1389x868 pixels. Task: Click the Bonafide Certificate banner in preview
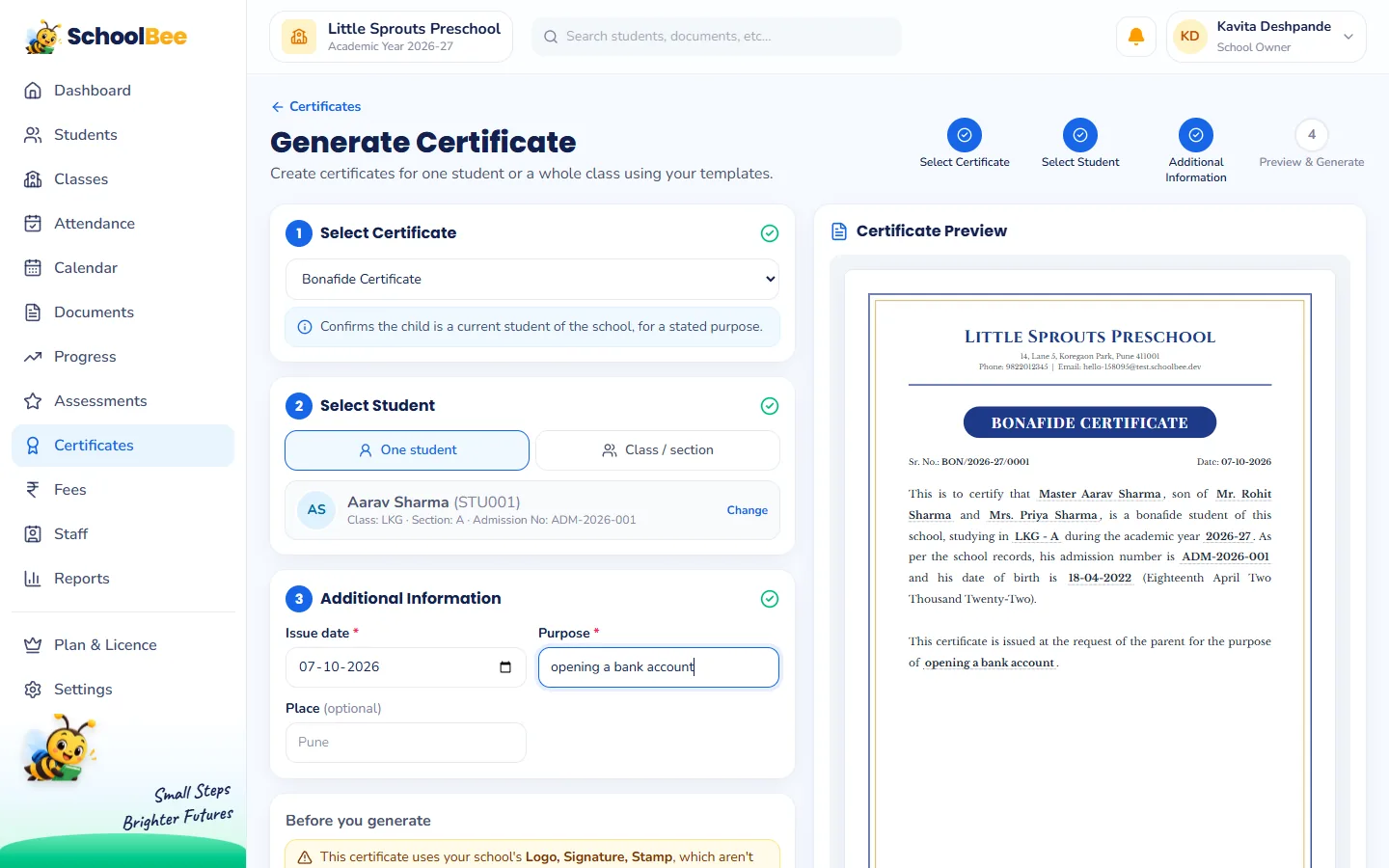click(x=1090, y=422)
